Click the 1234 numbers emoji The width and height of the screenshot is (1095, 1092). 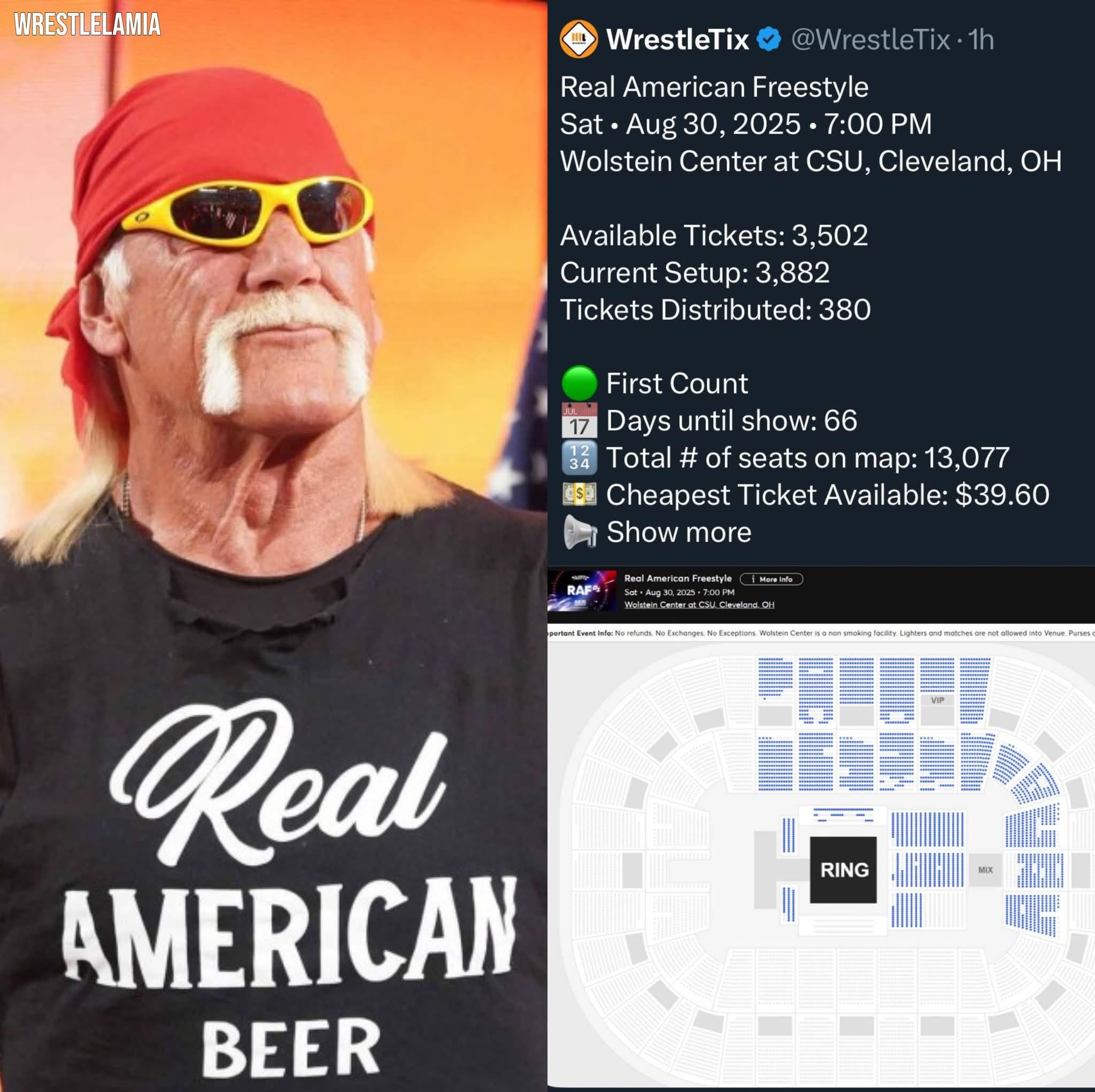pyautogui.click(x=579, y=458)
